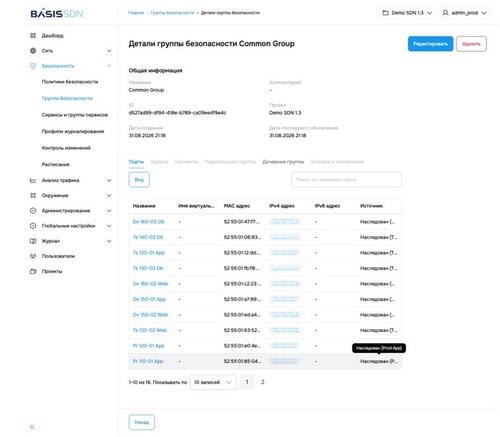
Task: Go to page 2 of ports
Action: pyautogui.click(x=262, y=382)
